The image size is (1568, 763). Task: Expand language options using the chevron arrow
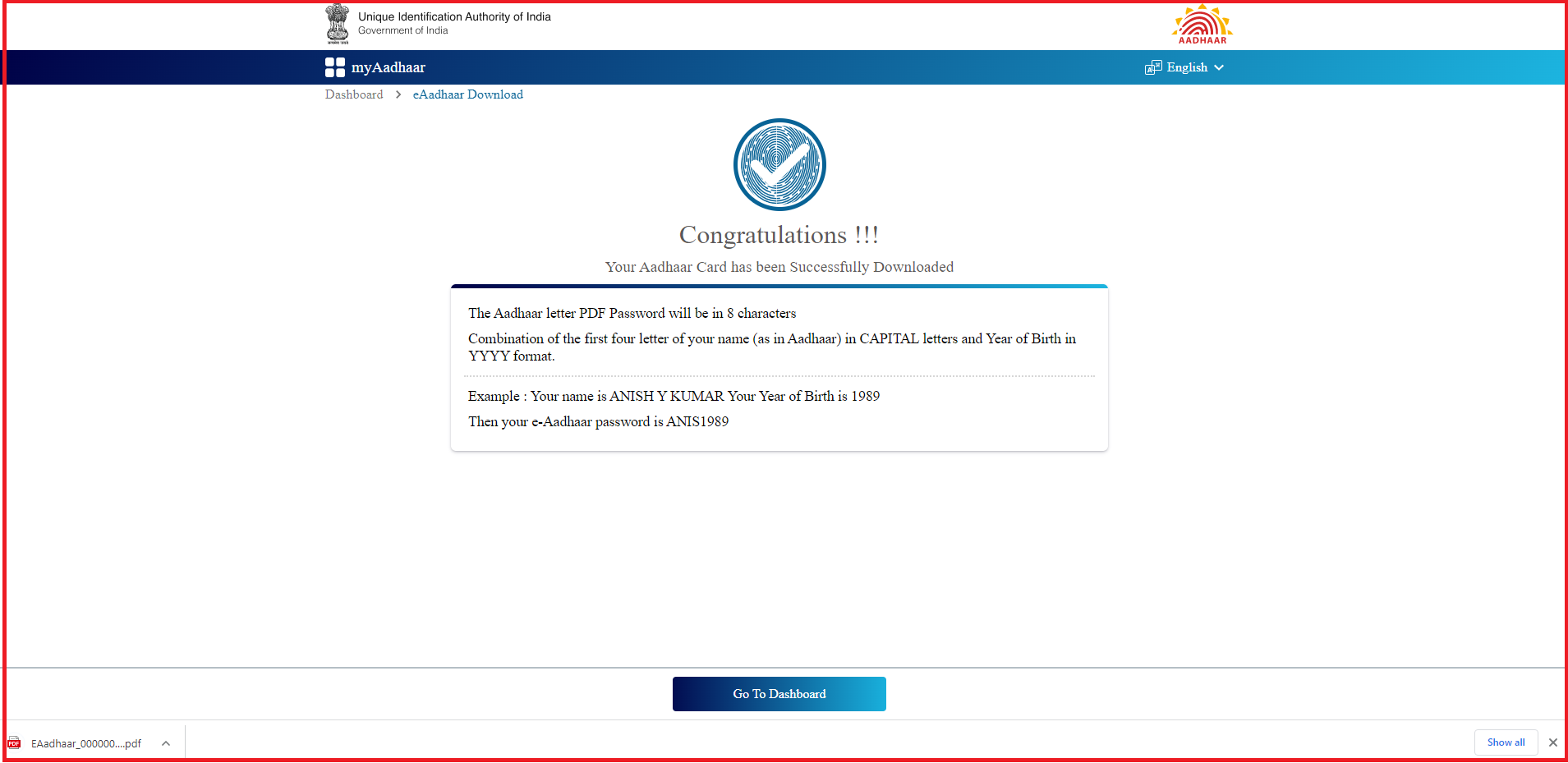pos(1219,67)
